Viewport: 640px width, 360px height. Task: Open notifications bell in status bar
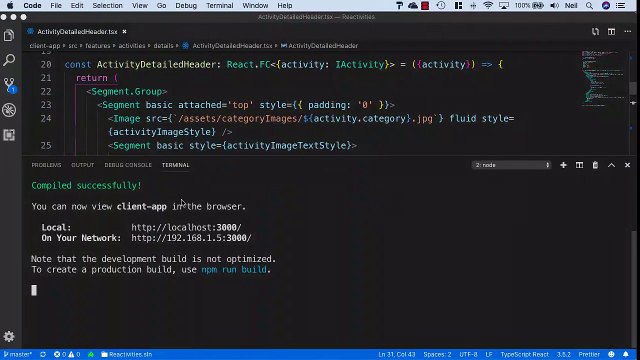pyautogui.click(x=626, y=354)
